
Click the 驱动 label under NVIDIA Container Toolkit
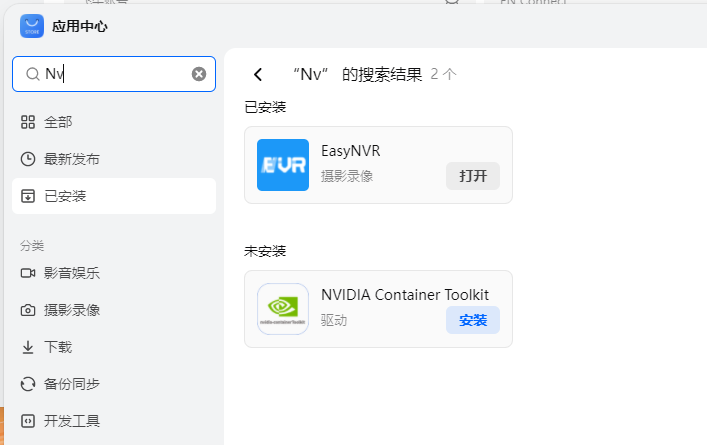pos(334,320)
